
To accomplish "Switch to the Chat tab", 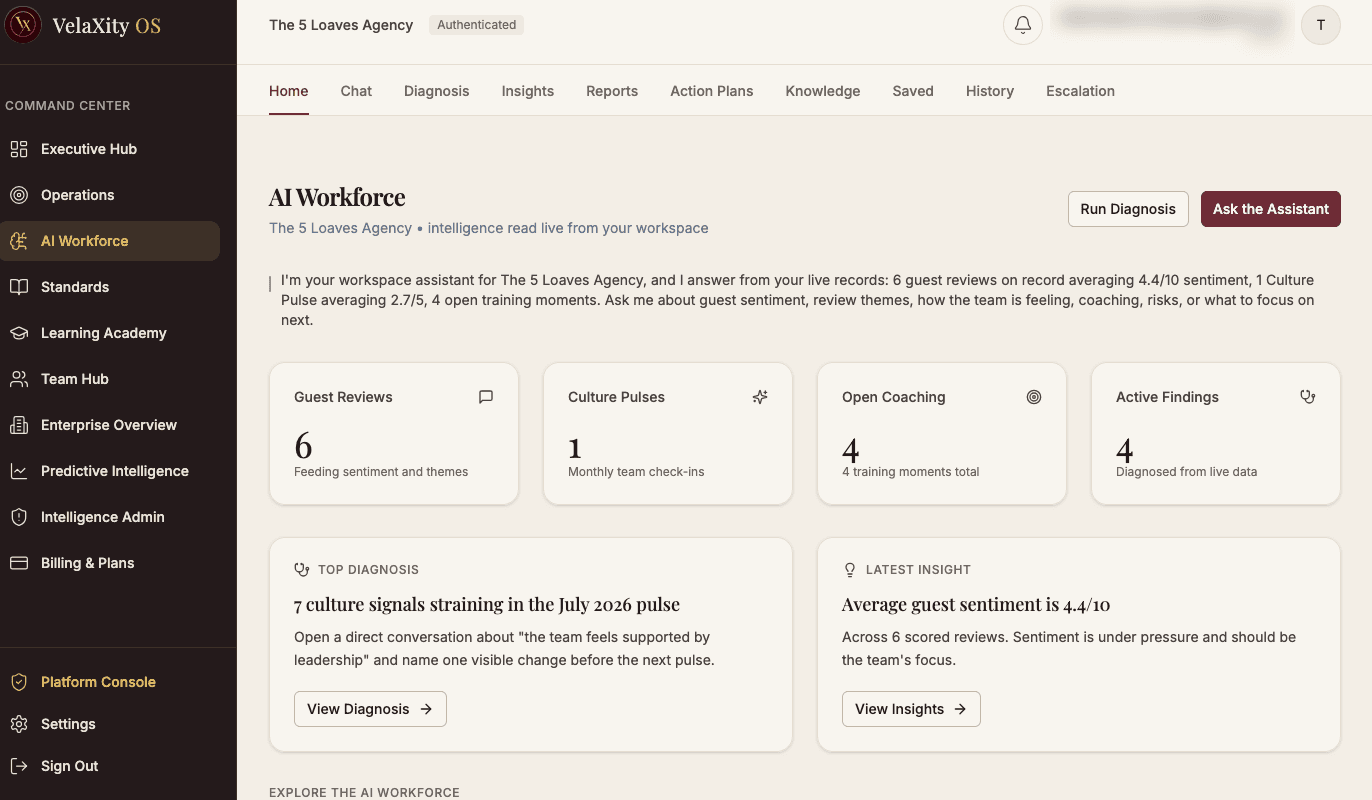I will 356,91.
